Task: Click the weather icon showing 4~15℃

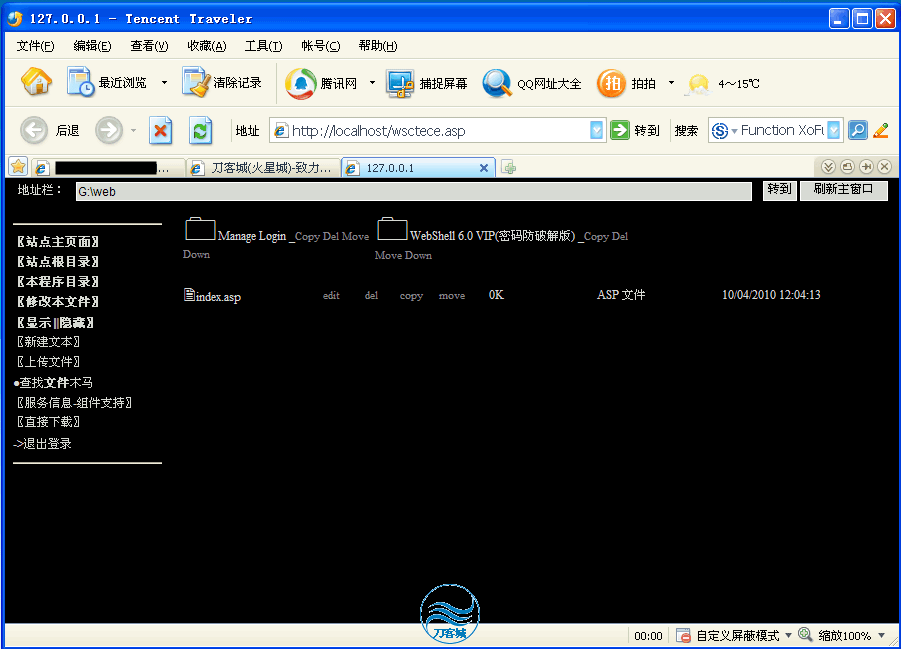Action: pyautogui.click(x=699, y=84)
